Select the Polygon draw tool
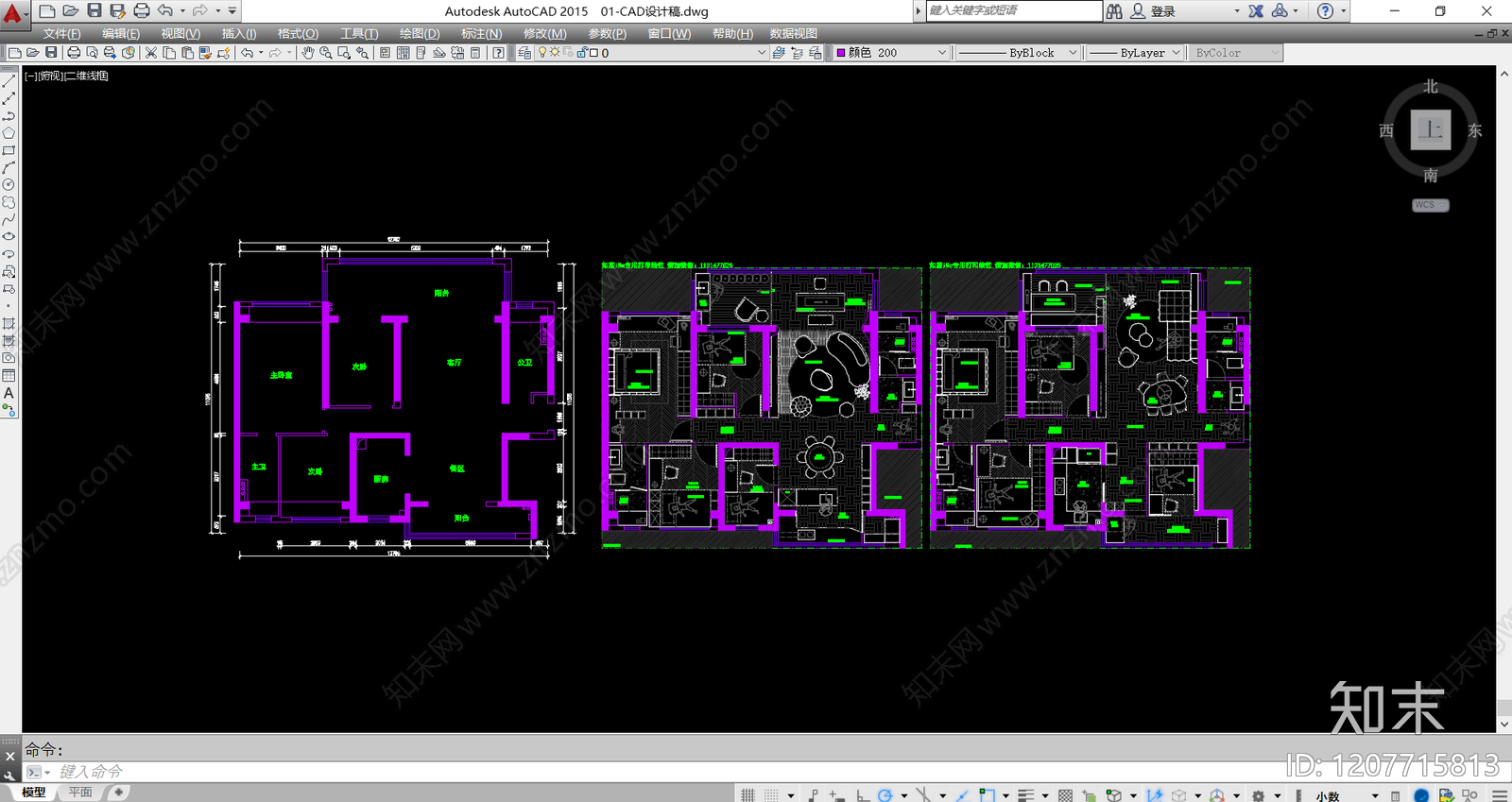Viewport: 1512px width, 802px height. pyautogui.click(x=9, y=133)
